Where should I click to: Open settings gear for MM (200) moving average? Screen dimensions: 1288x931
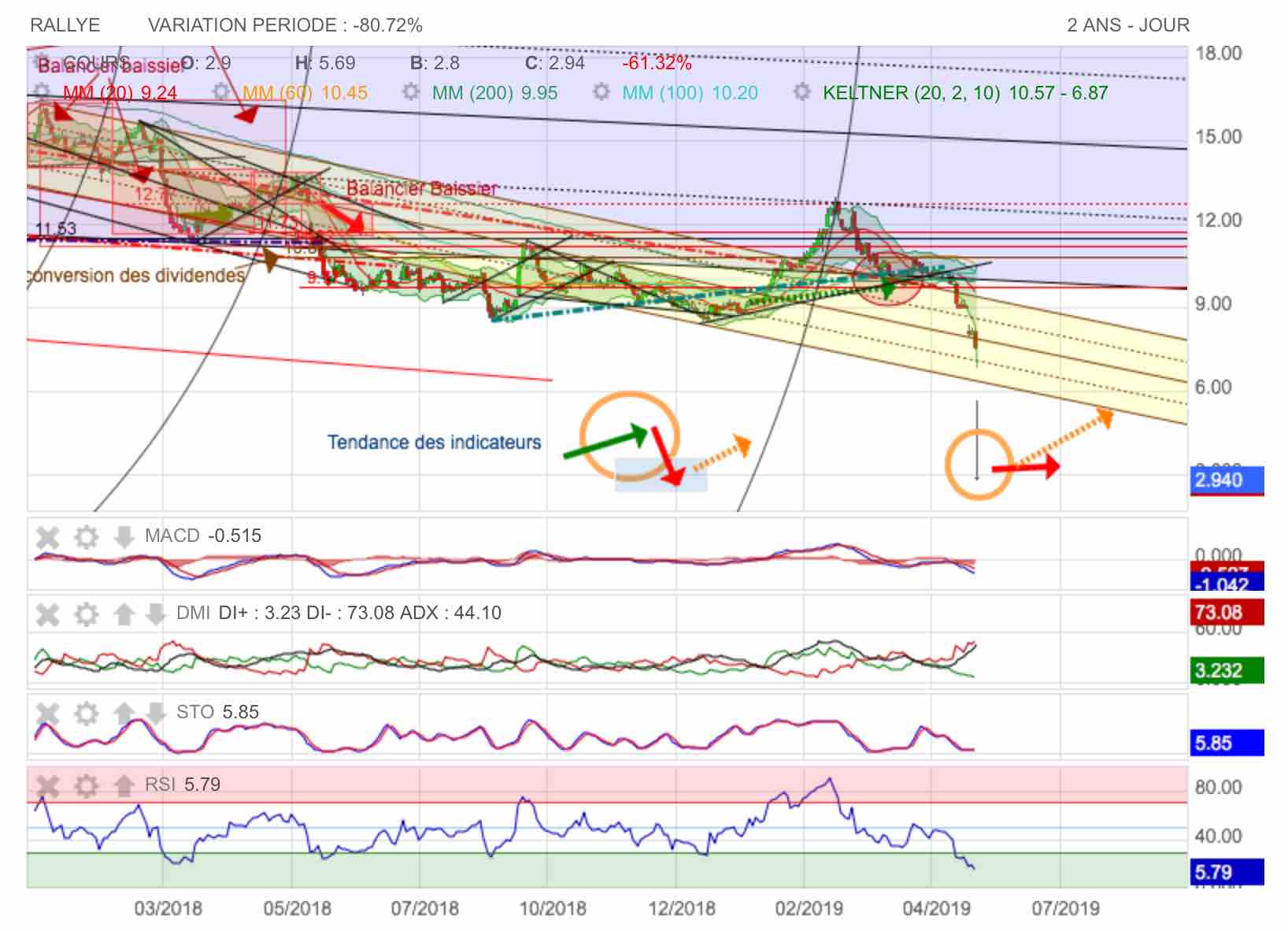coord(411,92)
